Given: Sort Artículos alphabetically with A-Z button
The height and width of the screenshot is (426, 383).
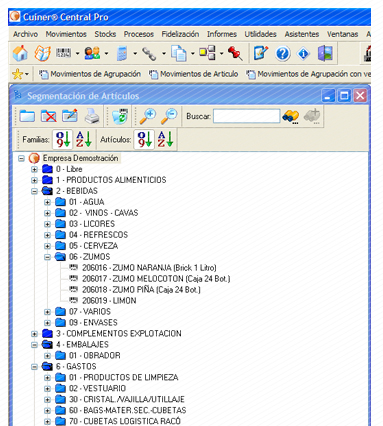Looking at the screenshot, I should coord(165,139).
